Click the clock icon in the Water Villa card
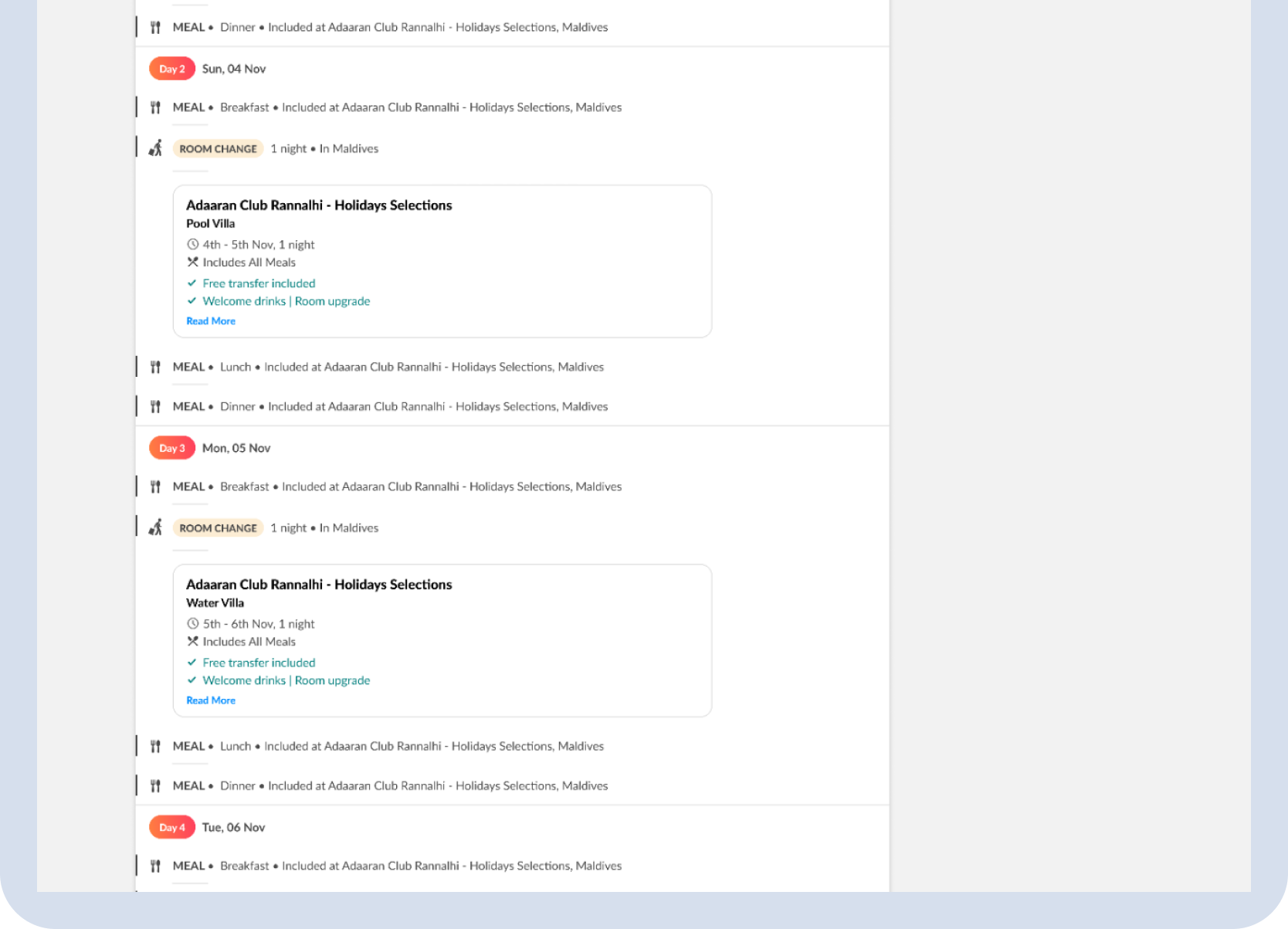The height and width of the screenshot is (929, 1288). point(193,623)
